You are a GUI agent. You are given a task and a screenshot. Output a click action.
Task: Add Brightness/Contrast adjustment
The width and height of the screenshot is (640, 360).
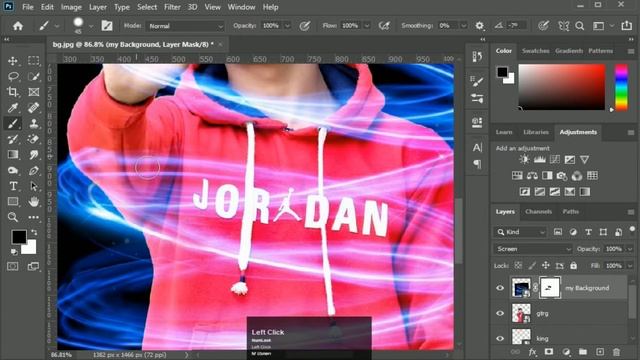(x=524, y=160)
